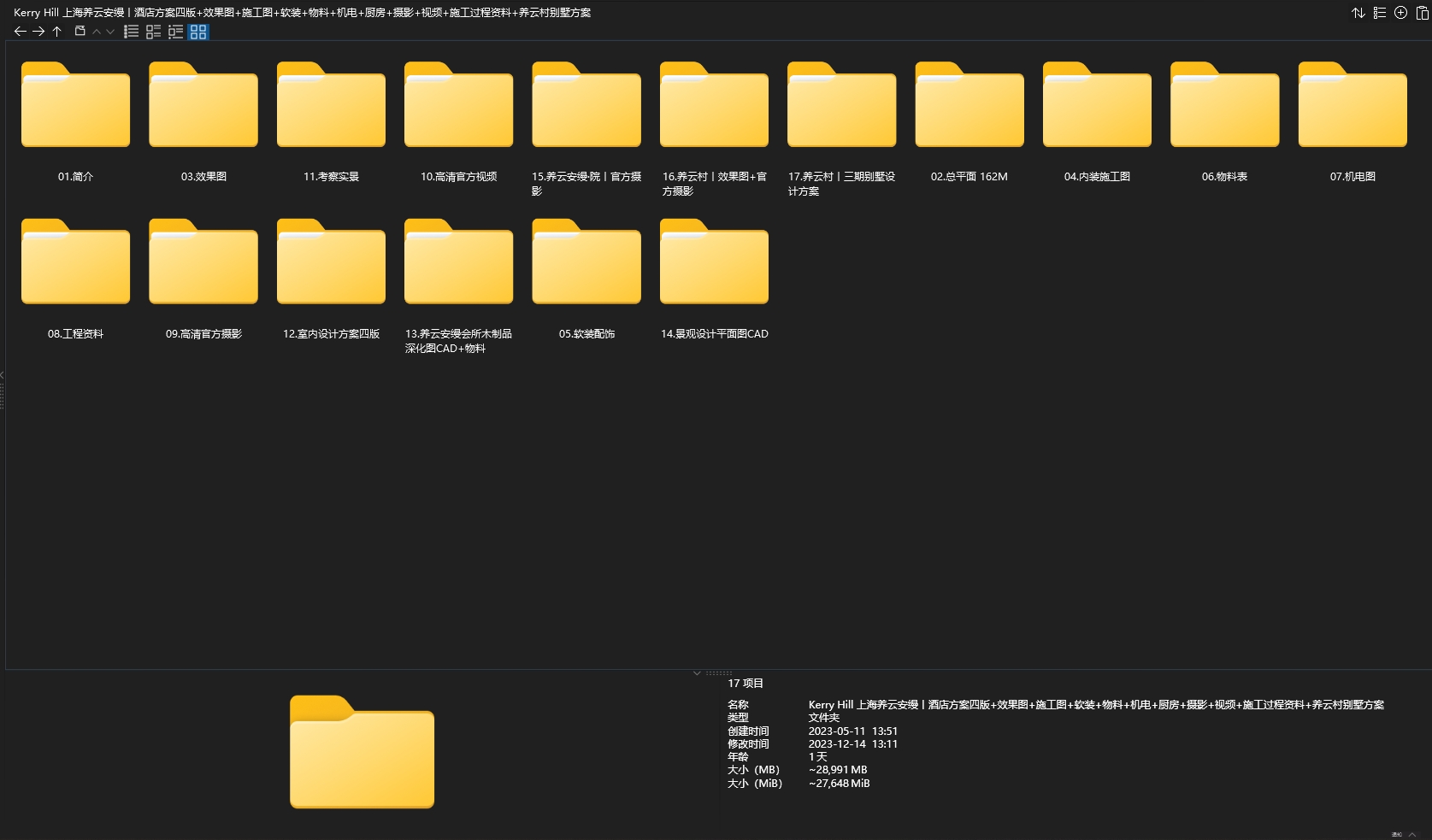1432x840 pixels.
Task: Click the modified time '2023-12-14 13:11'
Action: [x=853, y=744]
